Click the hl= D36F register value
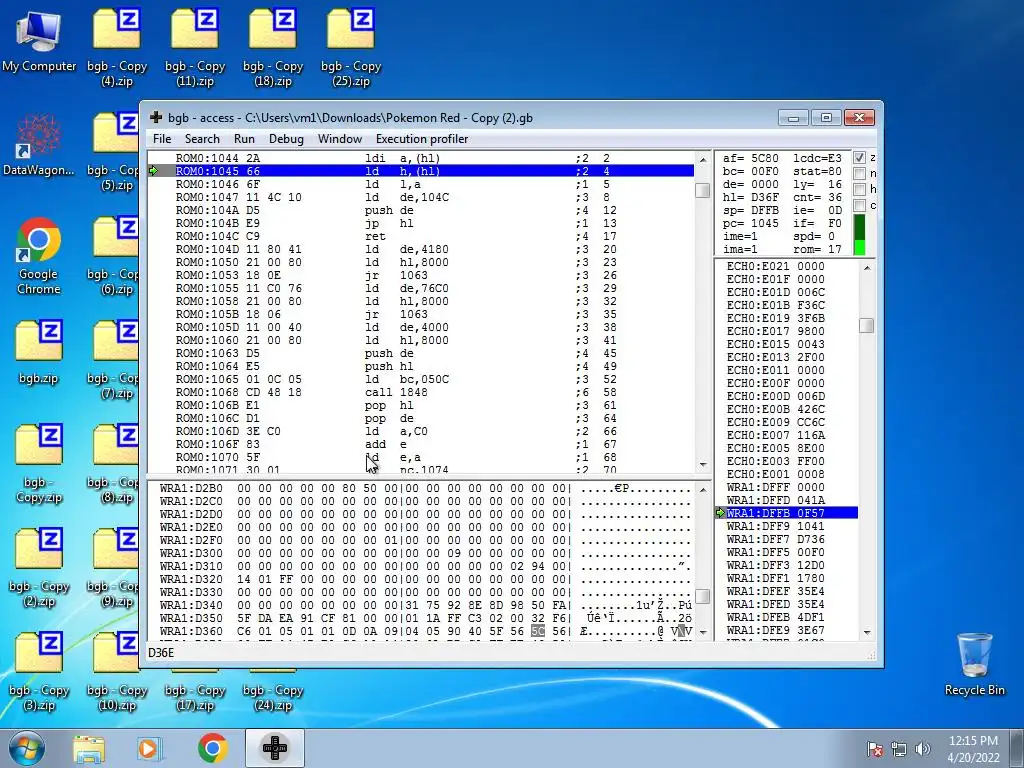Viewport: 1024px width, 768px height. (x=750, y=197)
